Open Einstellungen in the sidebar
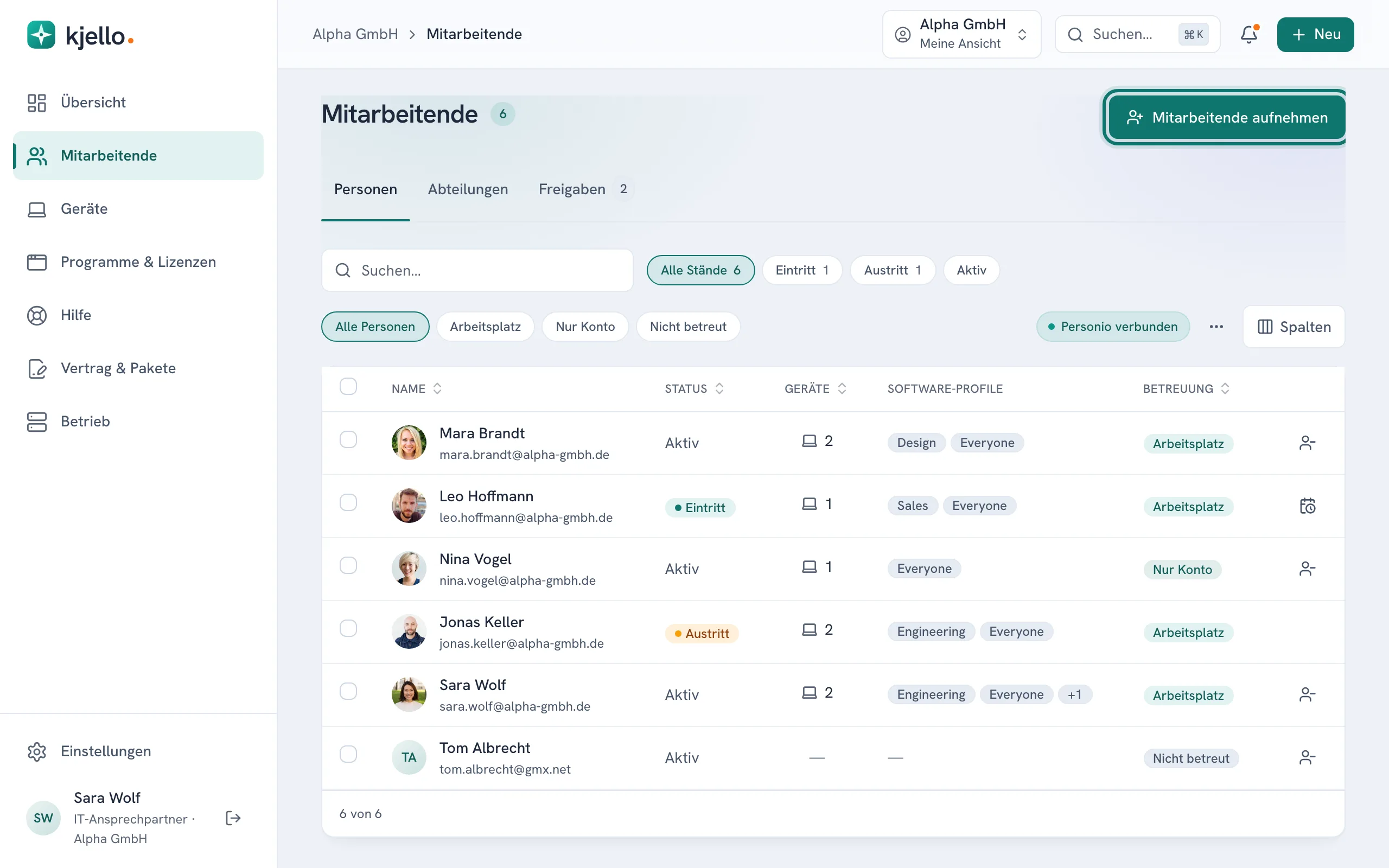The width and height of the screenshot is (1389, 868). 138,751
